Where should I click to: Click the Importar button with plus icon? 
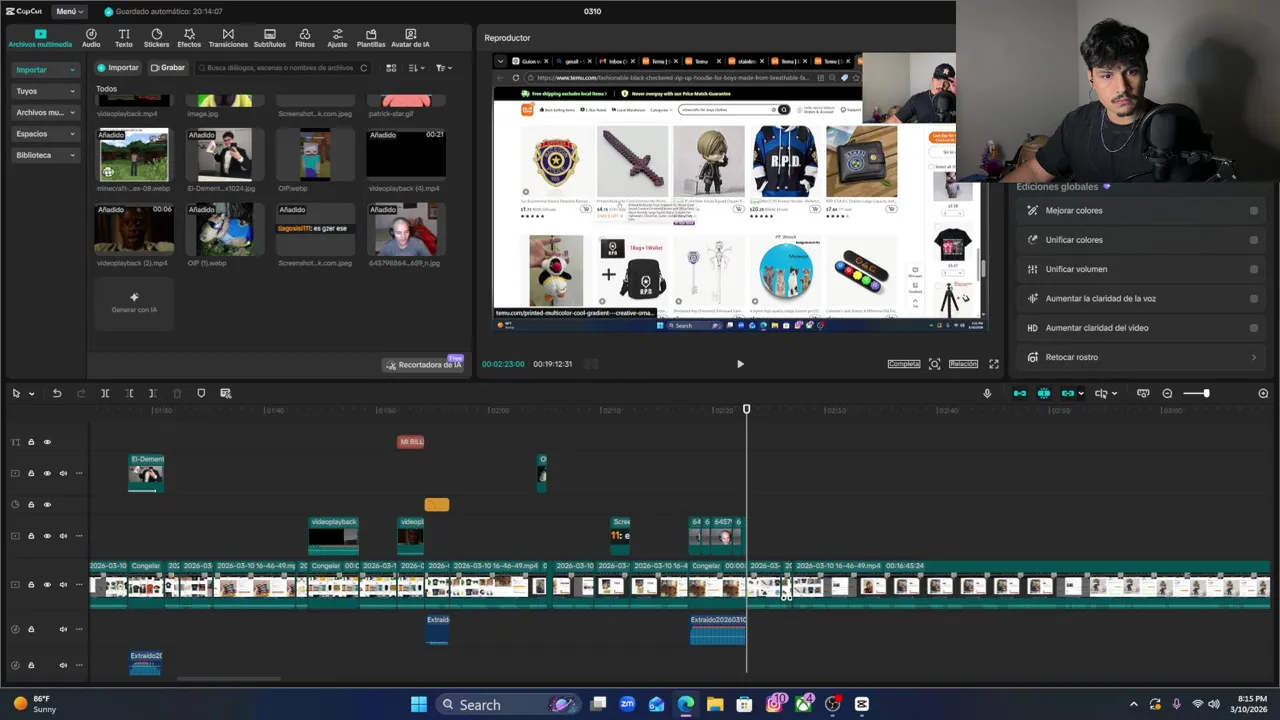(118, 68)
